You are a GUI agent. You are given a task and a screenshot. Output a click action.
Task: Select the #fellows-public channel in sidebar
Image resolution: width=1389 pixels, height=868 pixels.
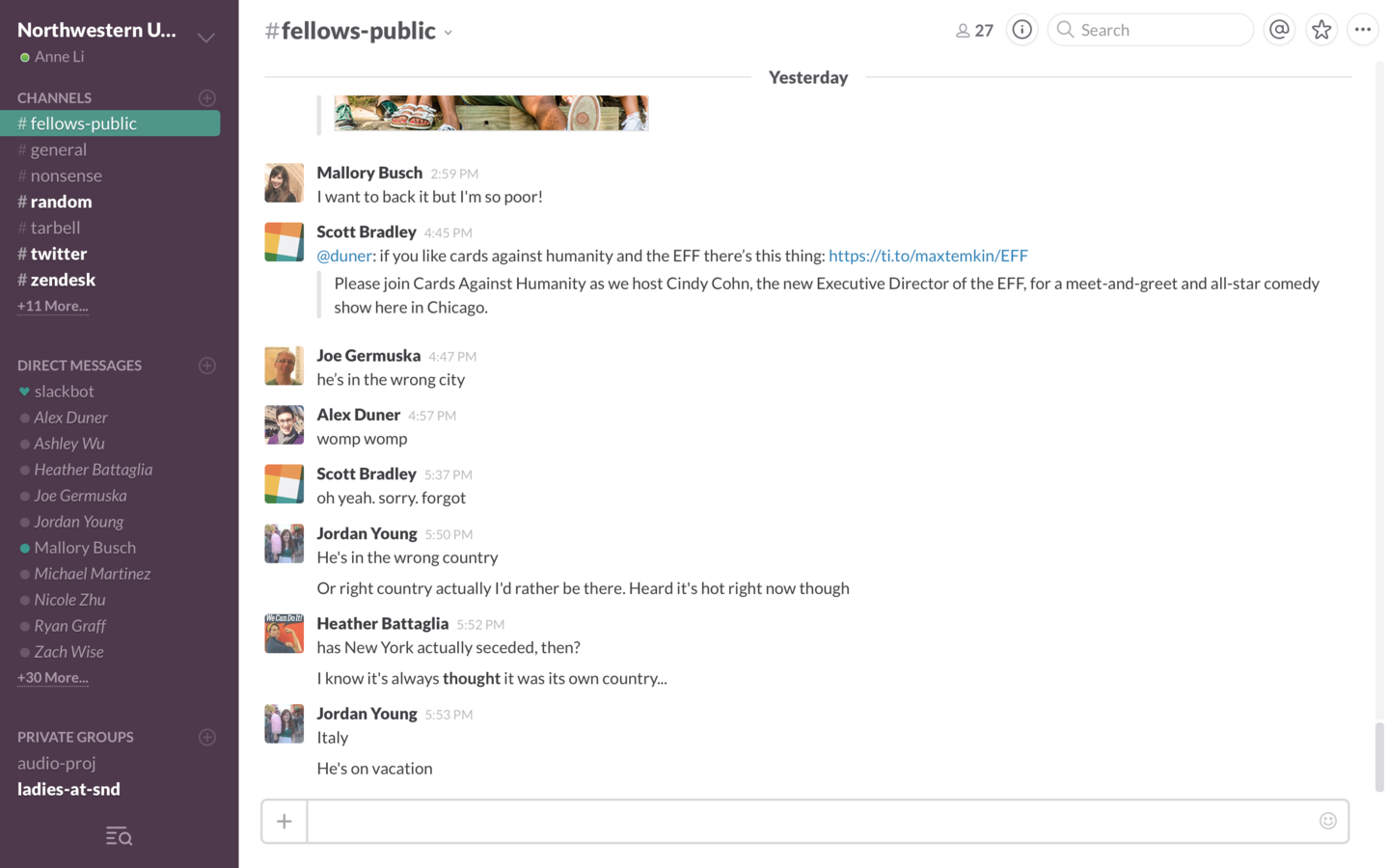[x=110, y=123]
